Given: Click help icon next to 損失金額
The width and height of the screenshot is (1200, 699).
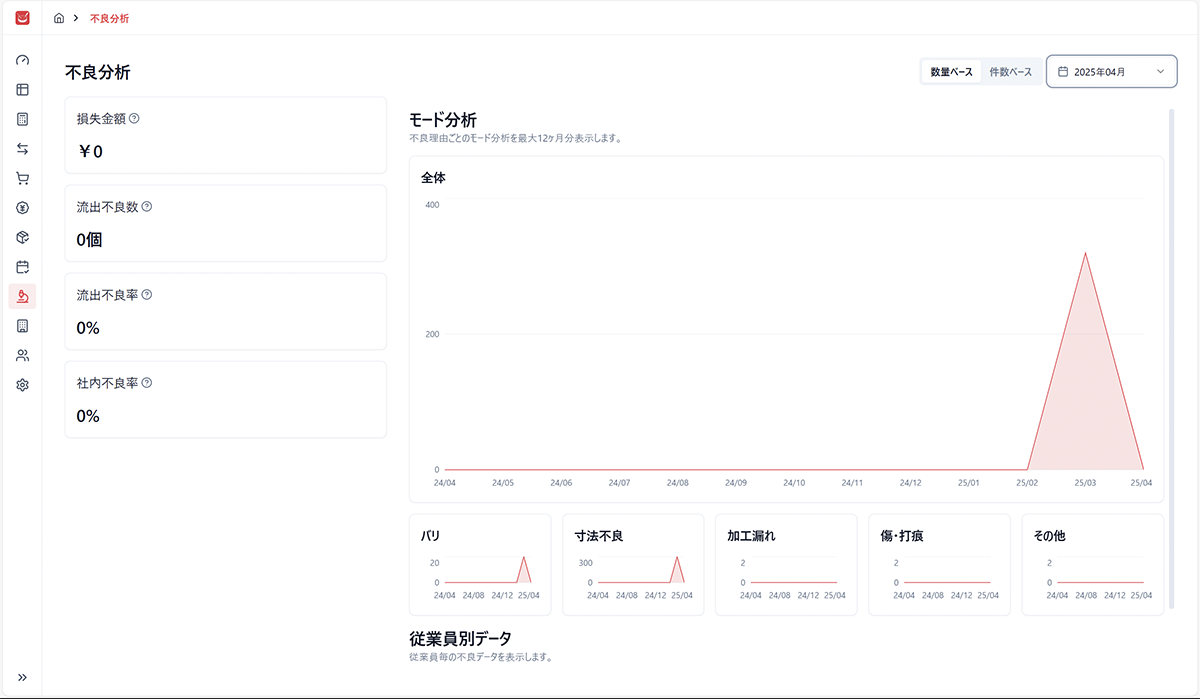Looking at the screenshot, I should (x=134, y=118).
